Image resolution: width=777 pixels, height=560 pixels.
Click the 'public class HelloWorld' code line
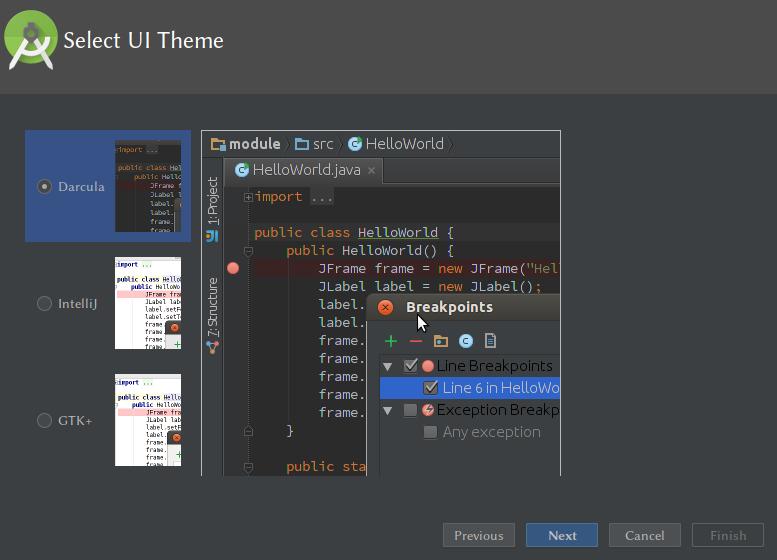(x=354, y=232)
